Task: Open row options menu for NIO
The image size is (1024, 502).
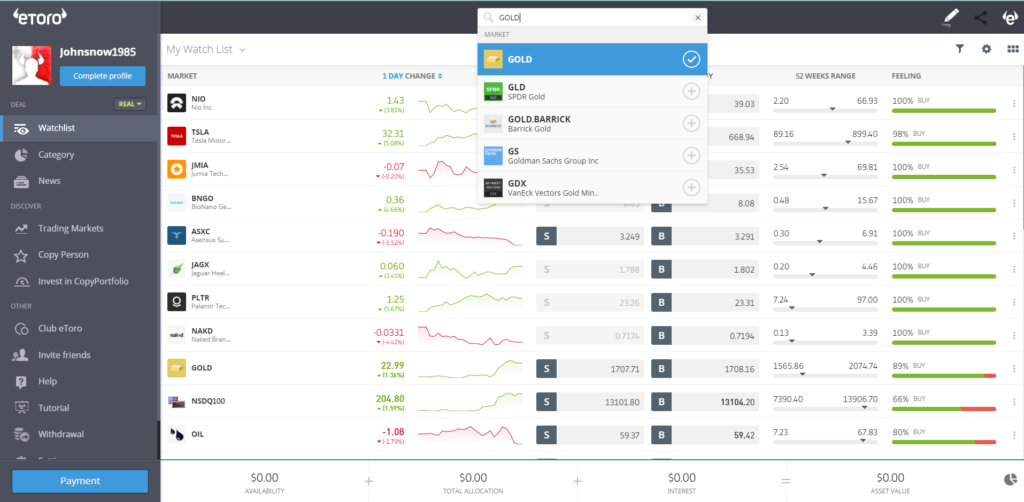Action: coord(1014,103)
